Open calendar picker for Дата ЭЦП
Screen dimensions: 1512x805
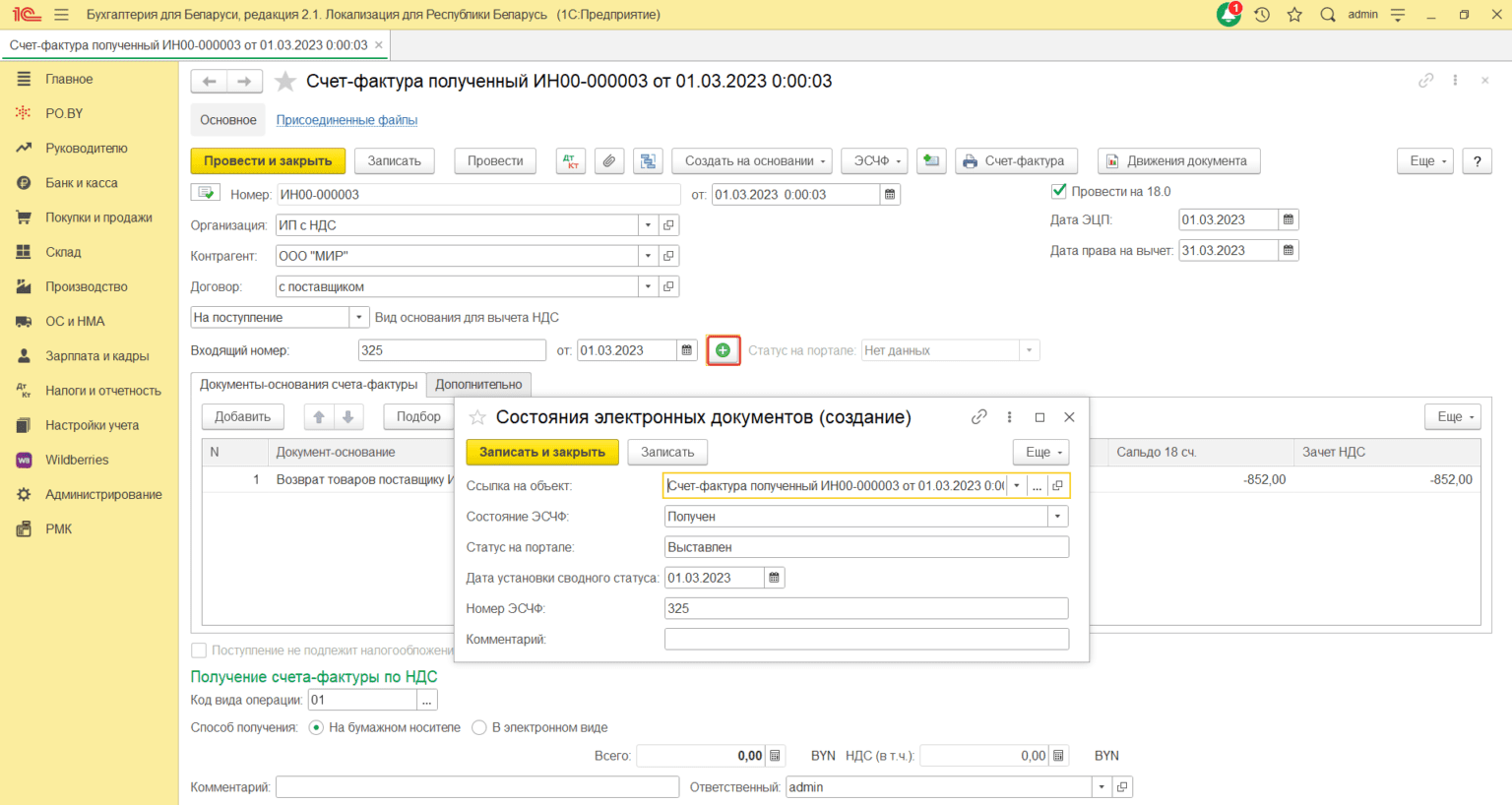point(1288,220)
